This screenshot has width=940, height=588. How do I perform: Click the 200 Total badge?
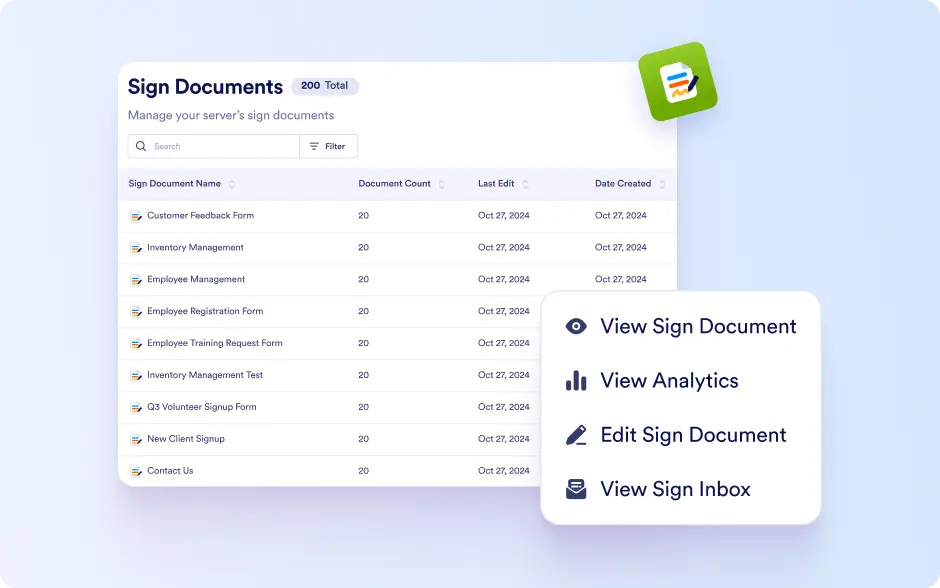325,86
